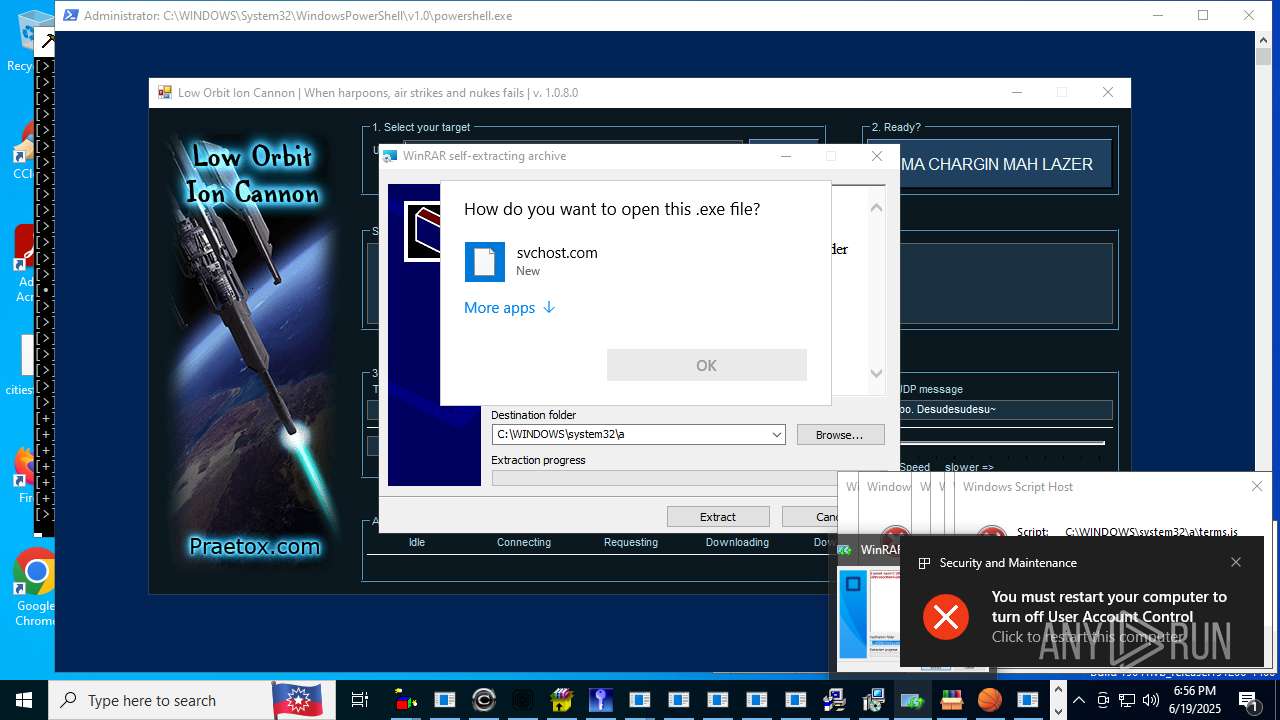Click the red error icon in notification
This screenshot has width=1280, height=720.
(945, 617)
